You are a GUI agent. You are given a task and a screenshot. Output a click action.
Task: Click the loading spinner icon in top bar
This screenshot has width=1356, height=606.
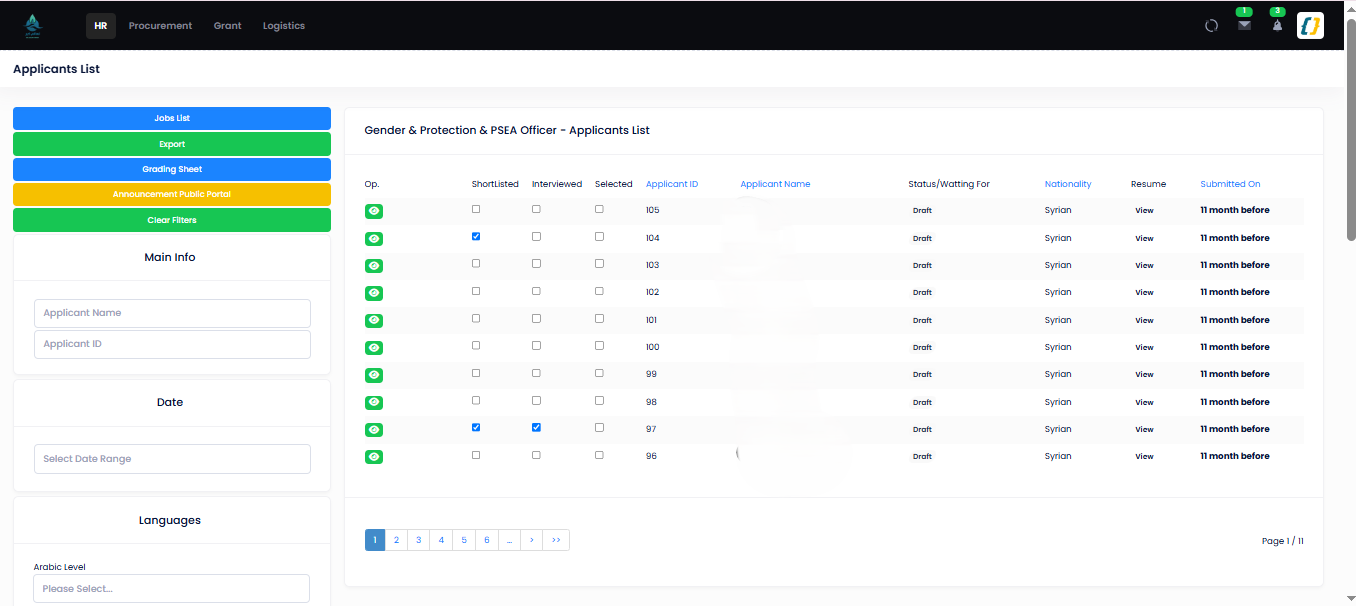point(1211,26)
